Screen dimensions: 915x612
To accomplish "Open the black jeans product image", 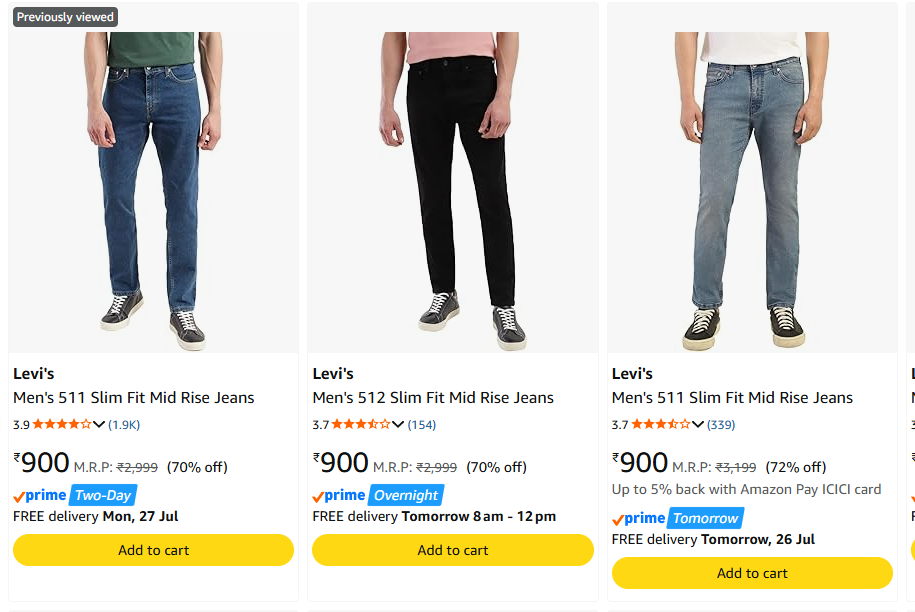I will click(x=453, y=191).
